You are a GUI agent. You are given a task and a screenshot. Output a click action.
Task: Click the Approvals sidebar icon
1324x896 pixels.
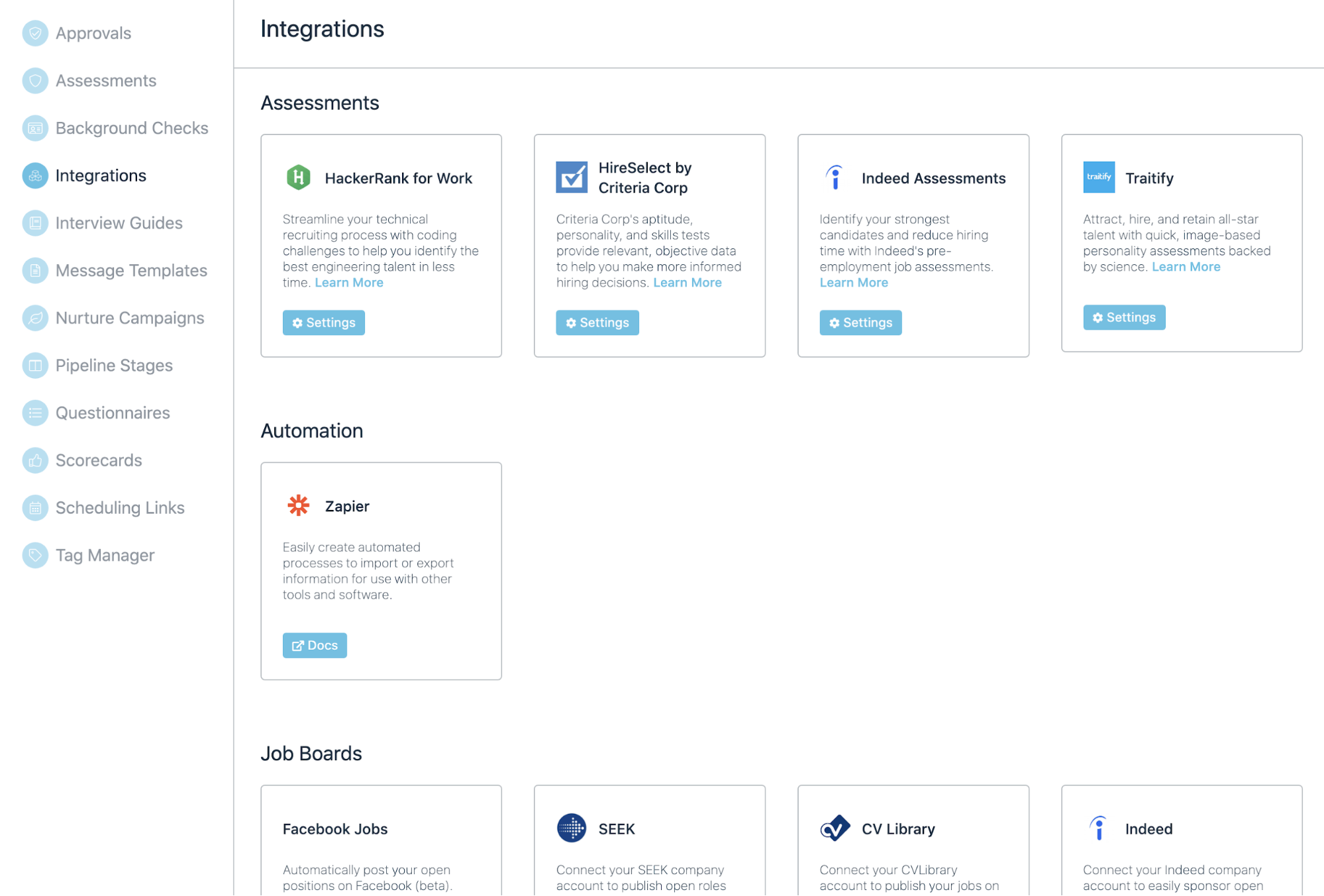(35, 33)
